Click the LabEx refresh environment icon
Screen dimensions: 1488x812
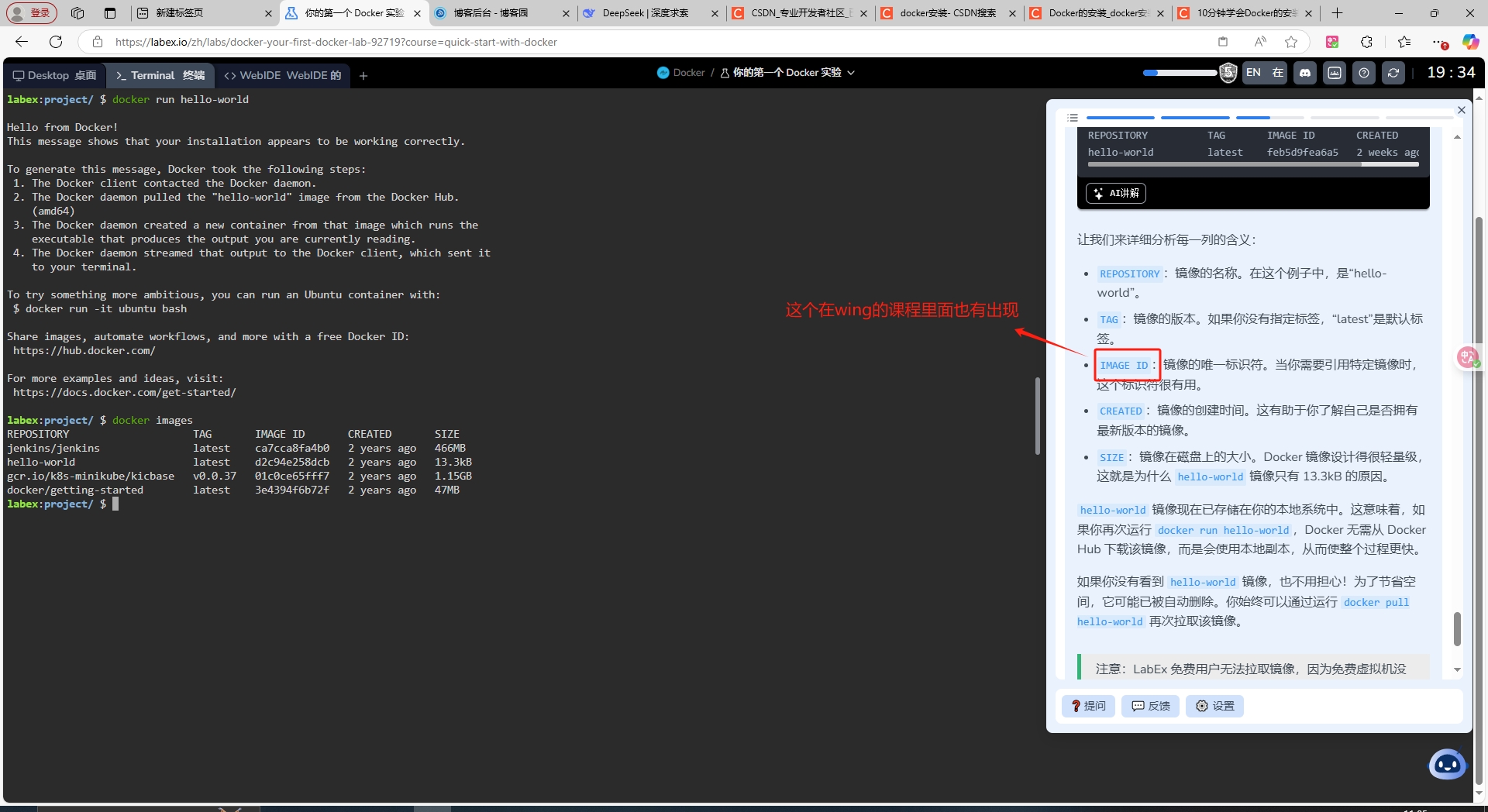(x=1393, y=73)
